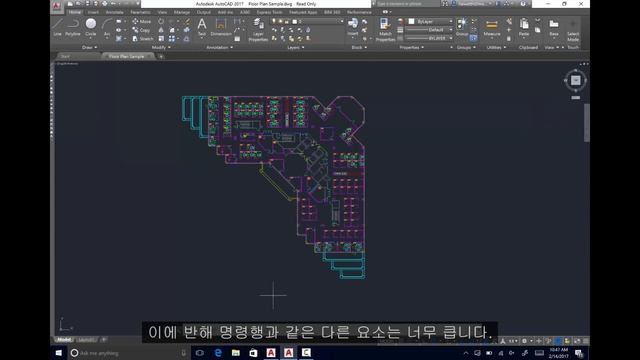
Task: Open the ByLayer linetype dropdown
Action: pos(429,38)
